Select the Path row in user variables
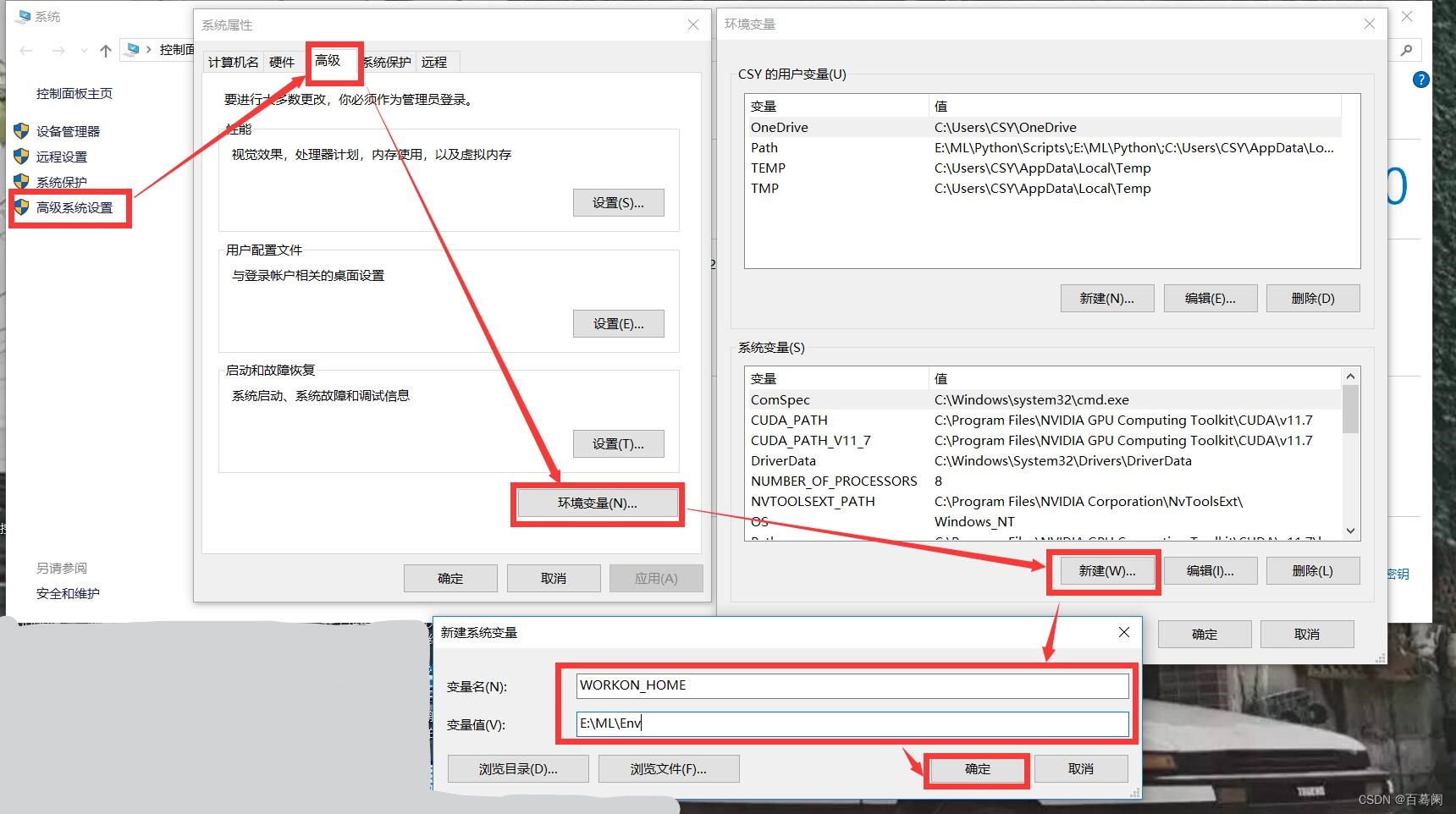The image size is (1456, 814). point(847,147)
